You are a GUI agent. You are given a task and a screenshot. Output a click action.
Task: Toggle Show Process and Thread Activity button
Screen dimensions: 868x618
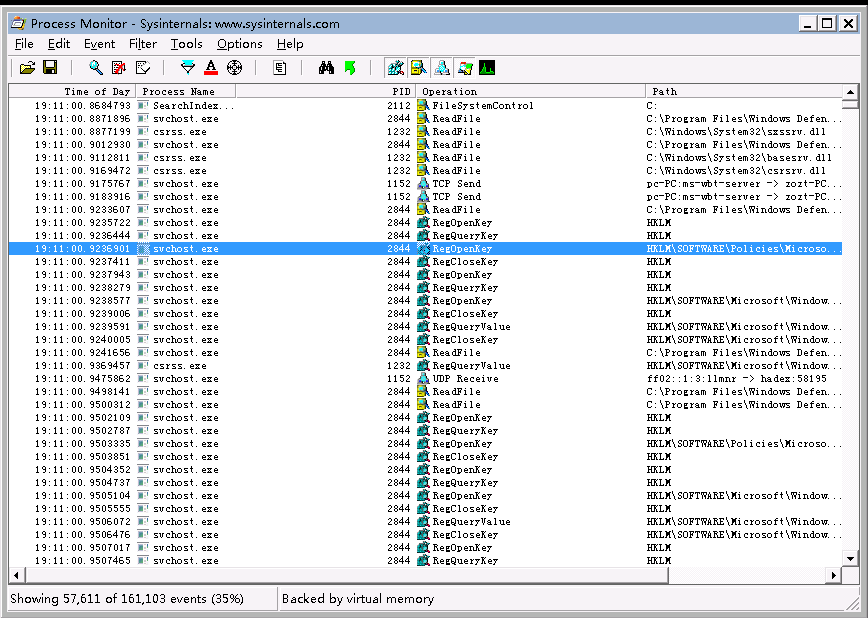(465, 68)
